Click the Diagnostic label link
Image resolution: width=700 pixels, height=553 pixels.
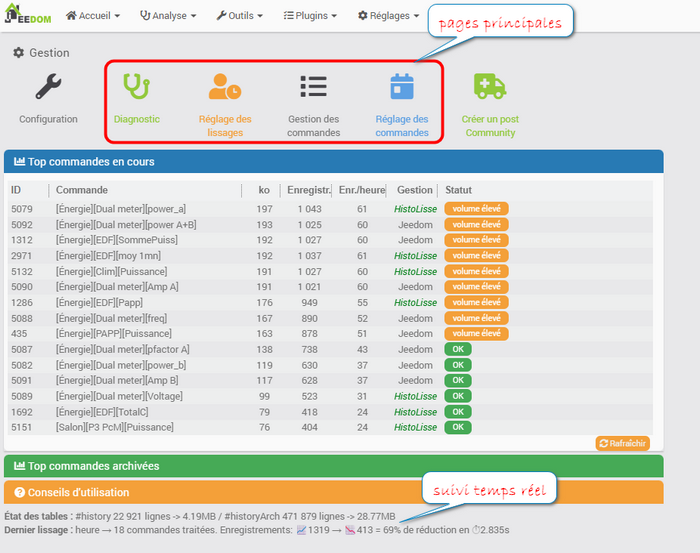pyautogui.click(x=137, y=119)
